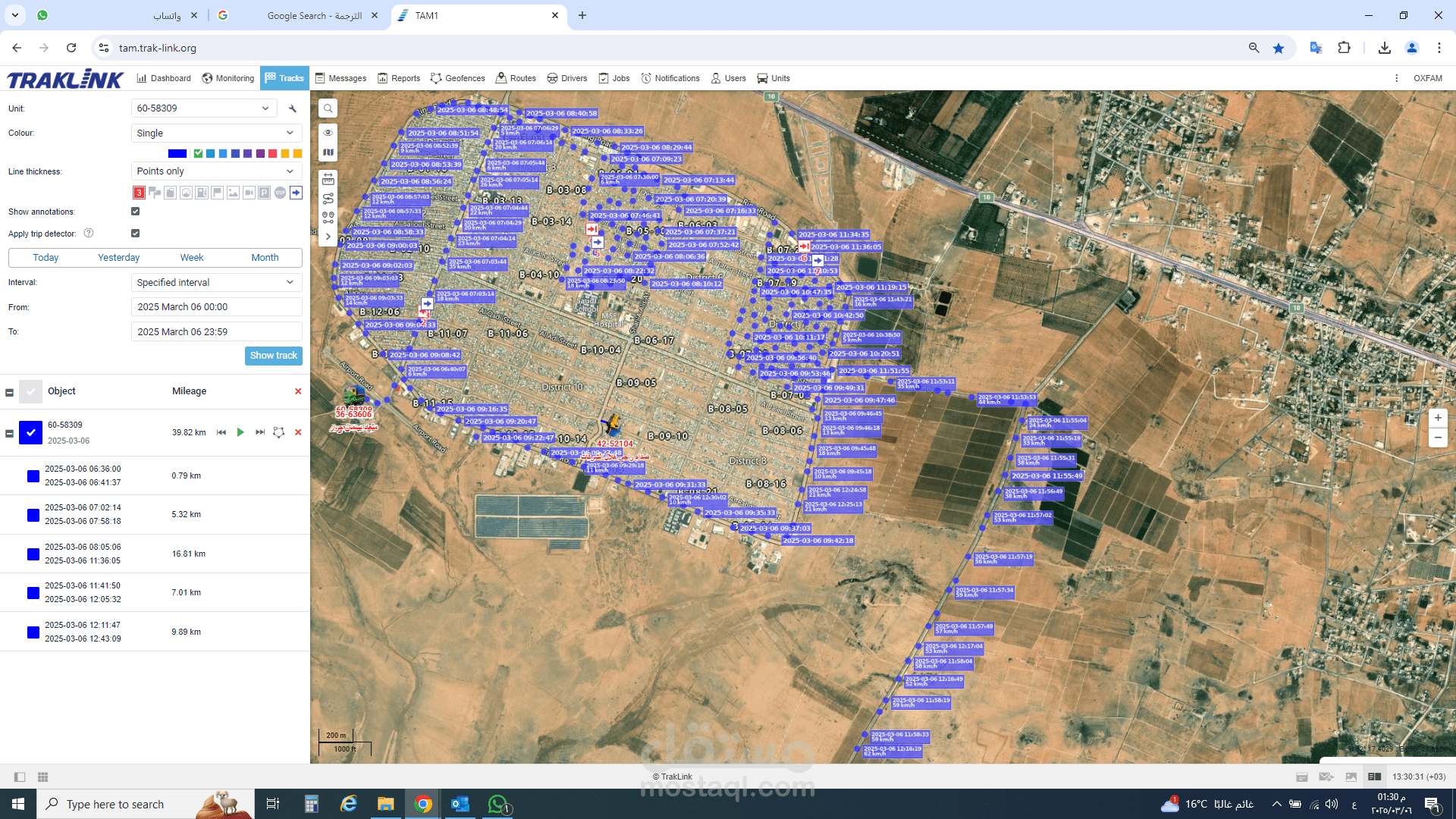This screenshot has width=1456, height=819.
Task: Select the Week interval button
Action: (192, 258)
